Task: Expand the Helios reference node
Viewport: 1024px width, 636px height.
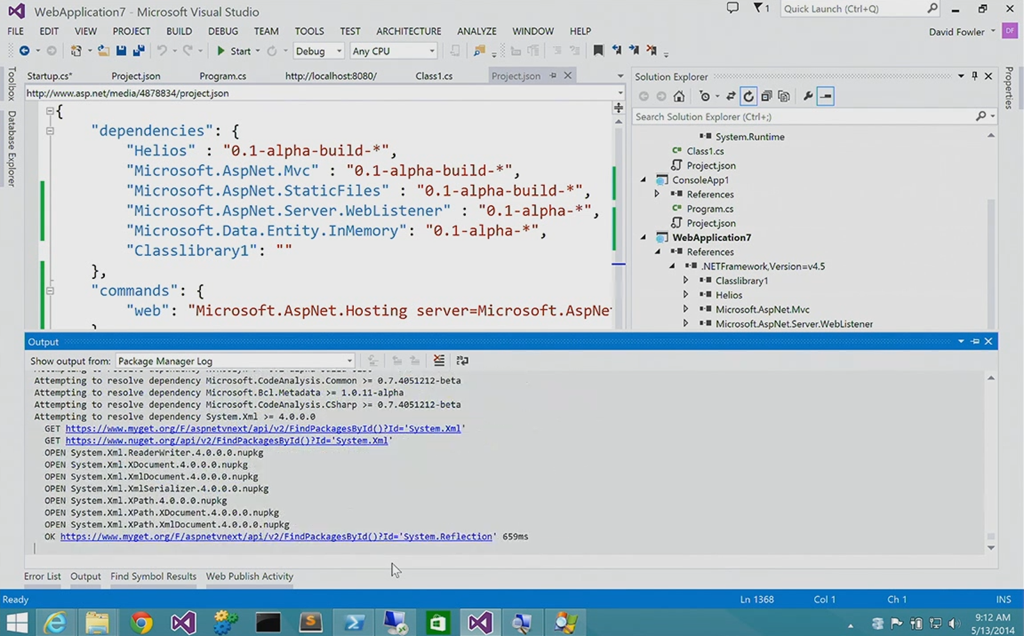Action: coord(685,294)
